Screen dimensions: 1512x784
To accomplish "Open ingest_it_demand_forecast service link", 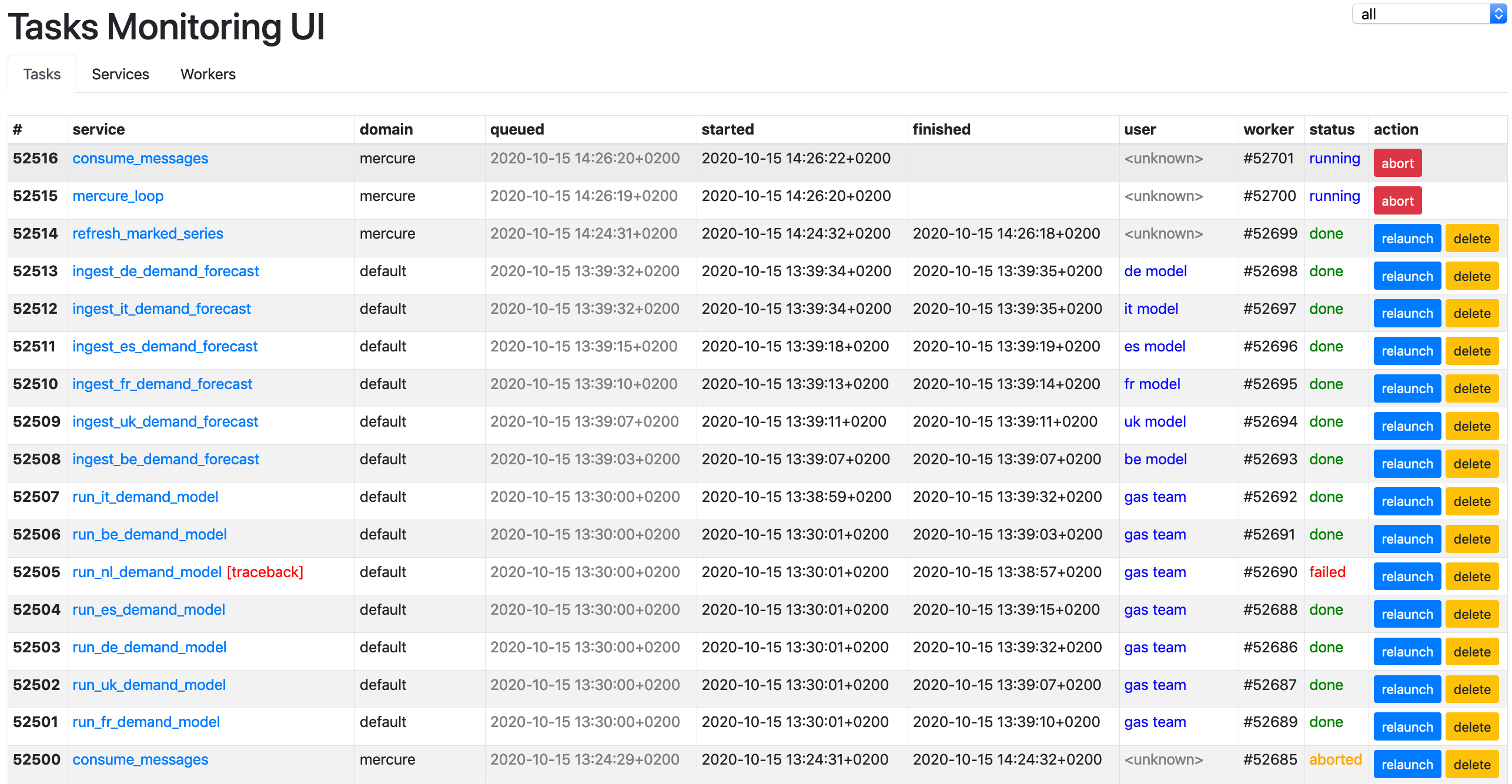I will coord(161,309).
